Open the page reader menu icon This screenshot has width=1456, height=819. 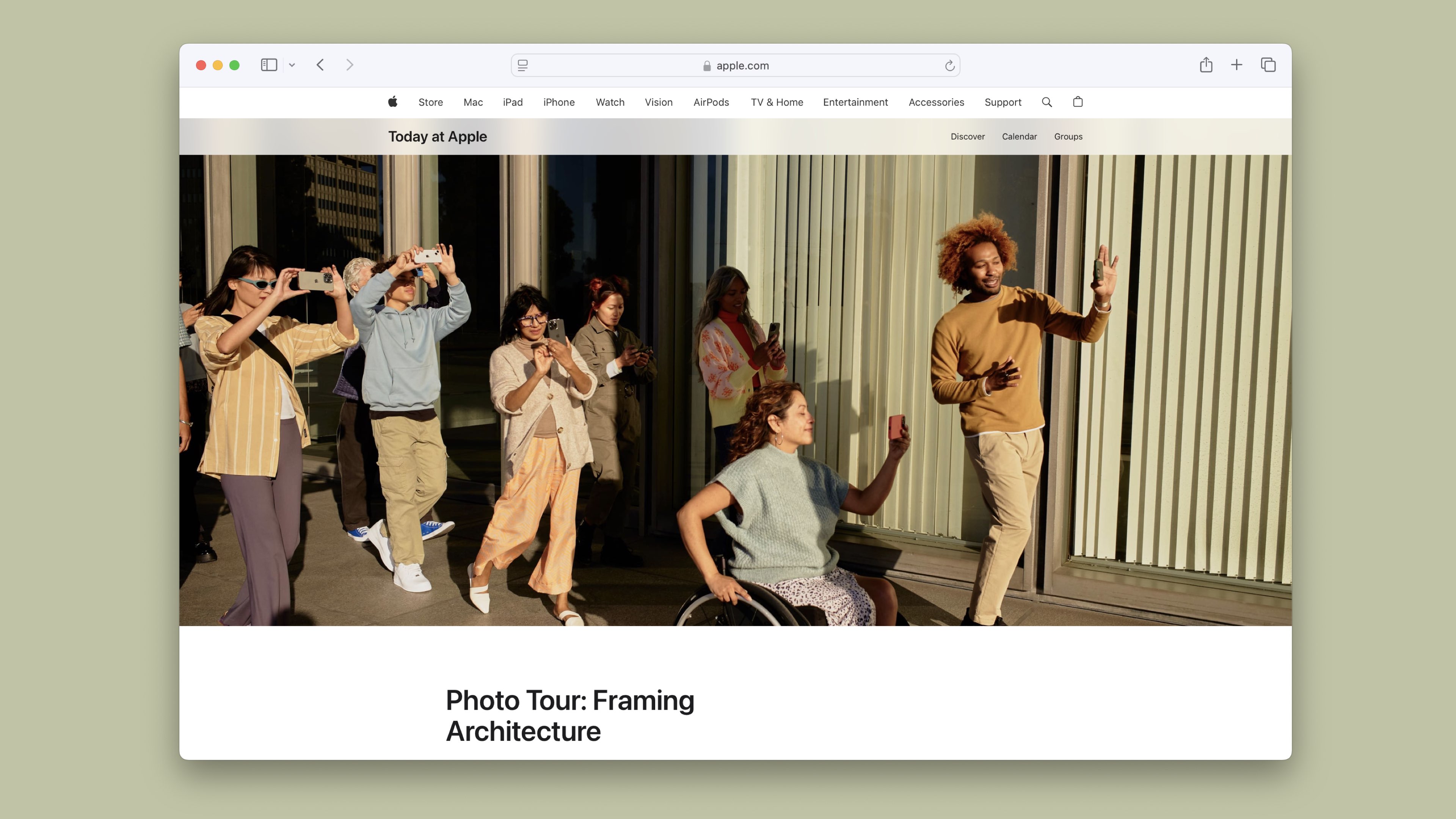[523, 66]
